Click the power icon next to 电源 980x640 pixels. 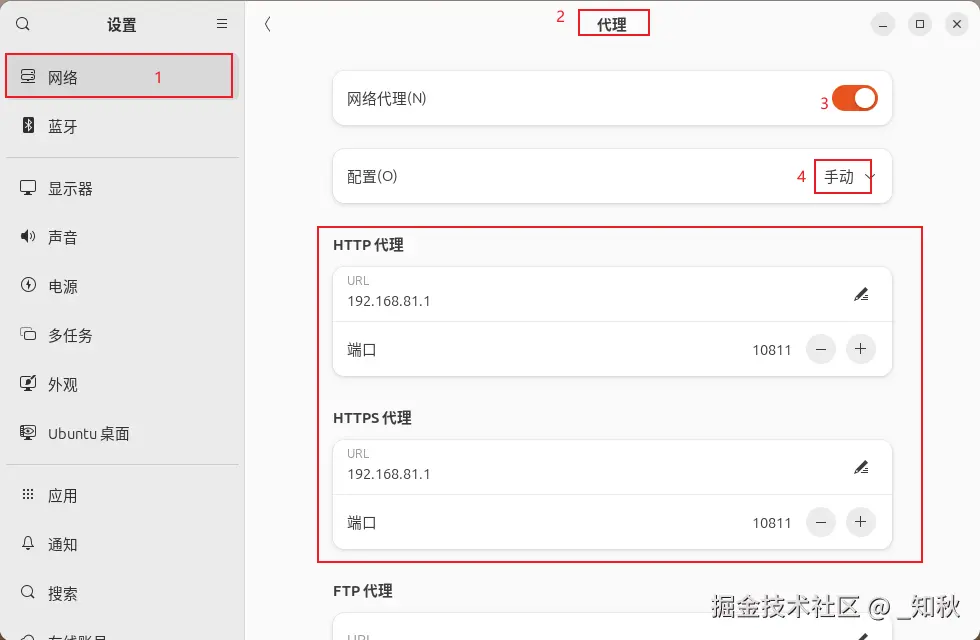tap(28, 285)
